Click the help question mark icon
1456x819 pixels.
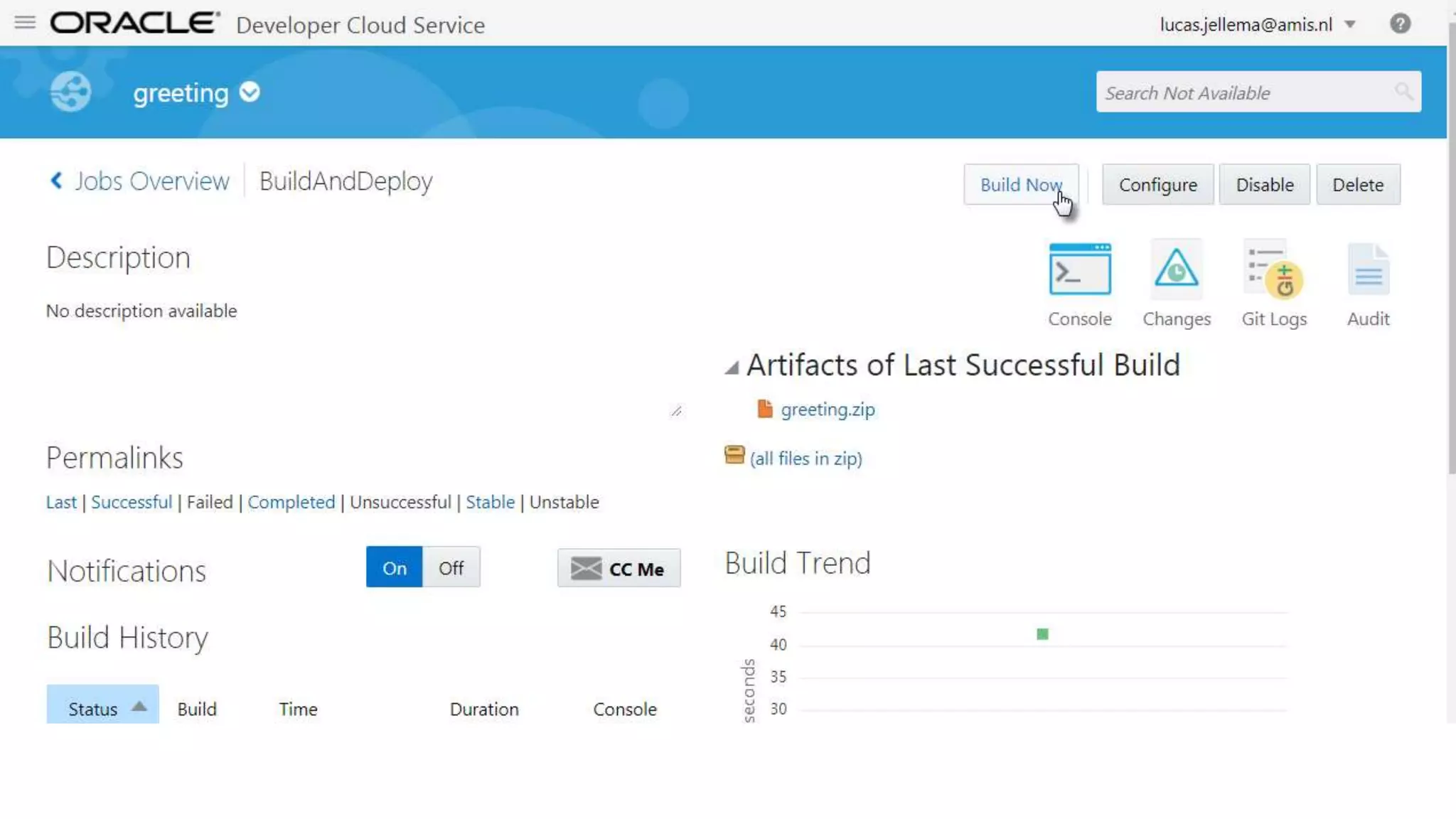pos(1400,24)
